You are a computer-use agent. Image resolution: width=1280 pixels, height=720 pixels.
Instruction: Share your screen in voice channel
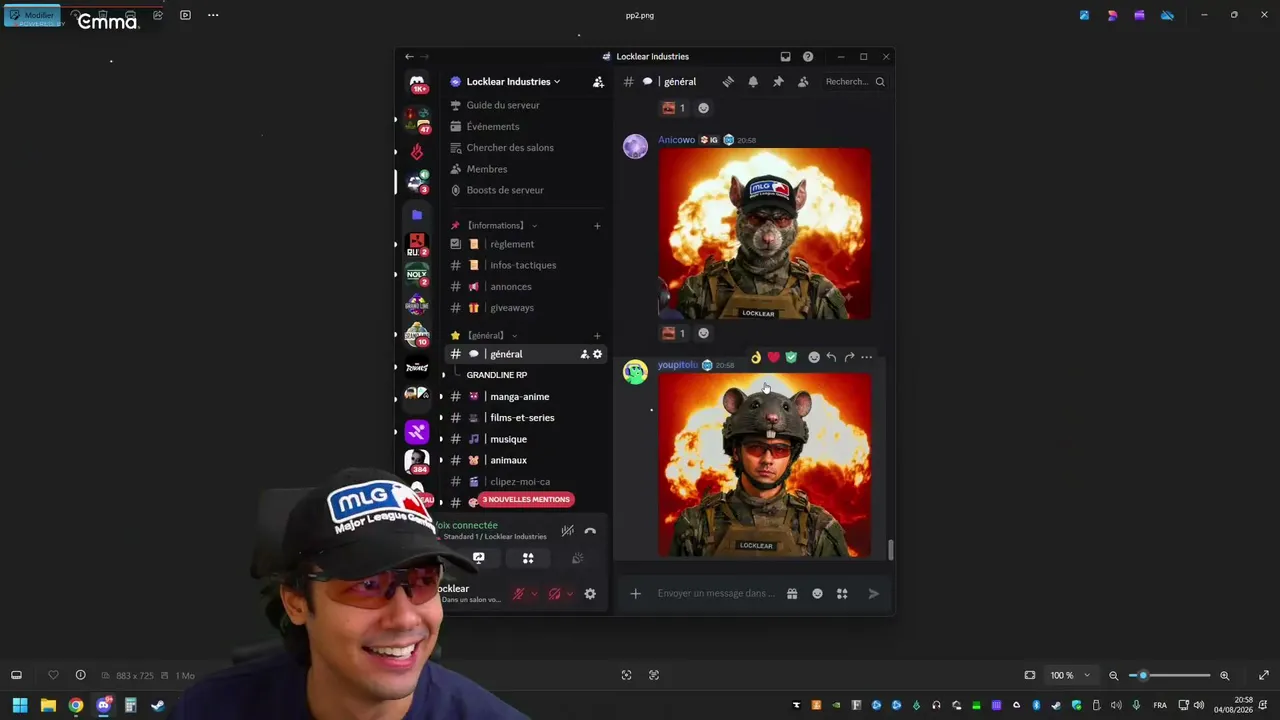[x=479, y=558]
